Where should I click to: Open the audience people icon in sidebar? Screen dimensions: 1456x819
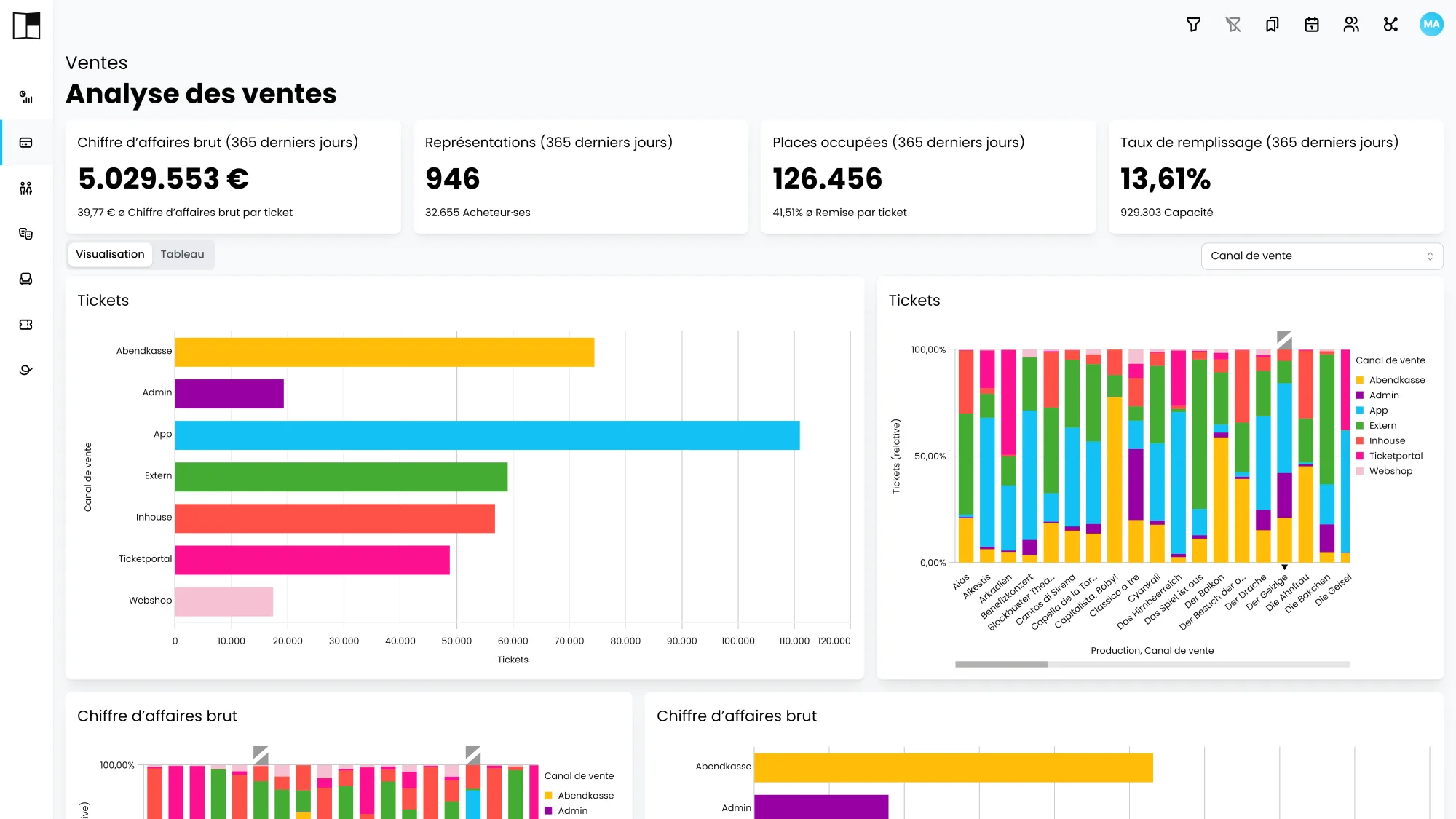tap(26, 189)
